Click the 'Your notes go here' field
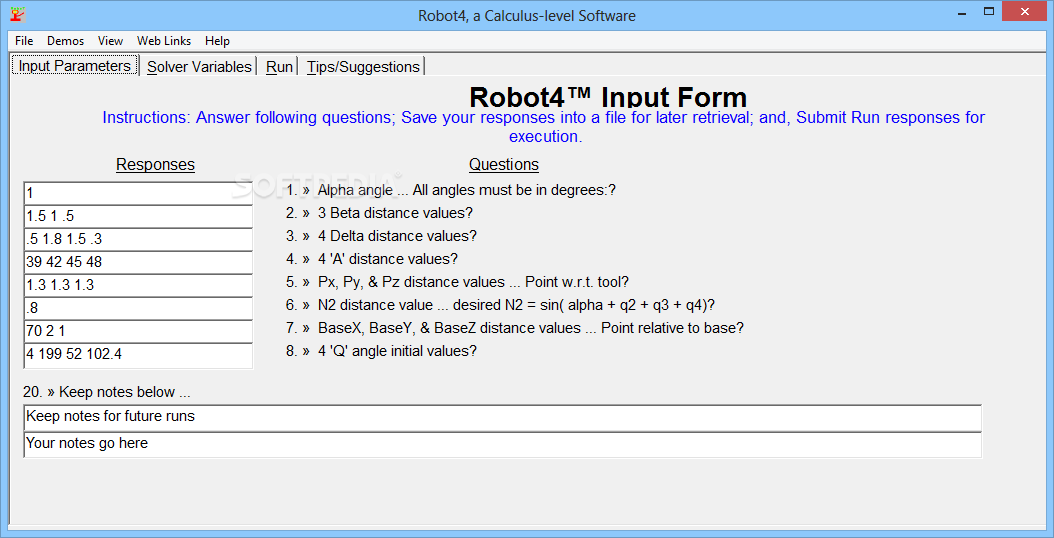 [502, 445]
